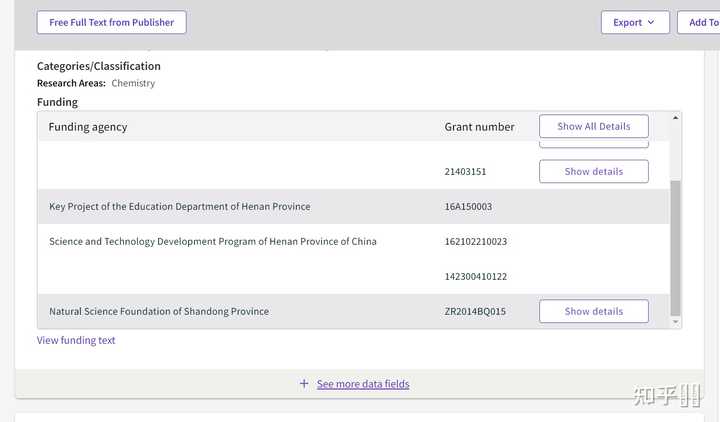This screenshot has height=422, width=720.
Task: Click the chevron arrow on the Export button
Action: (651, 22)
